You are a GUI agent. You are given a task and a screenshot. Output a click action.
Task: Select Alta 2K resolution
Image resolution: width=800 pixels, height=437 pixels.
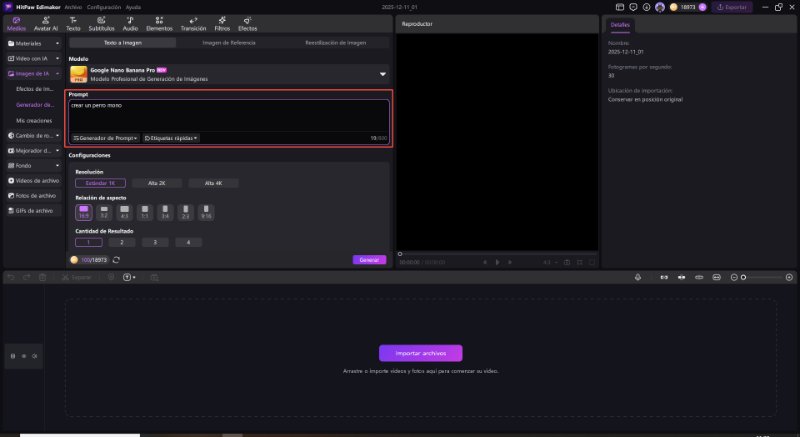pyautogui.click(x=157, y=183)
